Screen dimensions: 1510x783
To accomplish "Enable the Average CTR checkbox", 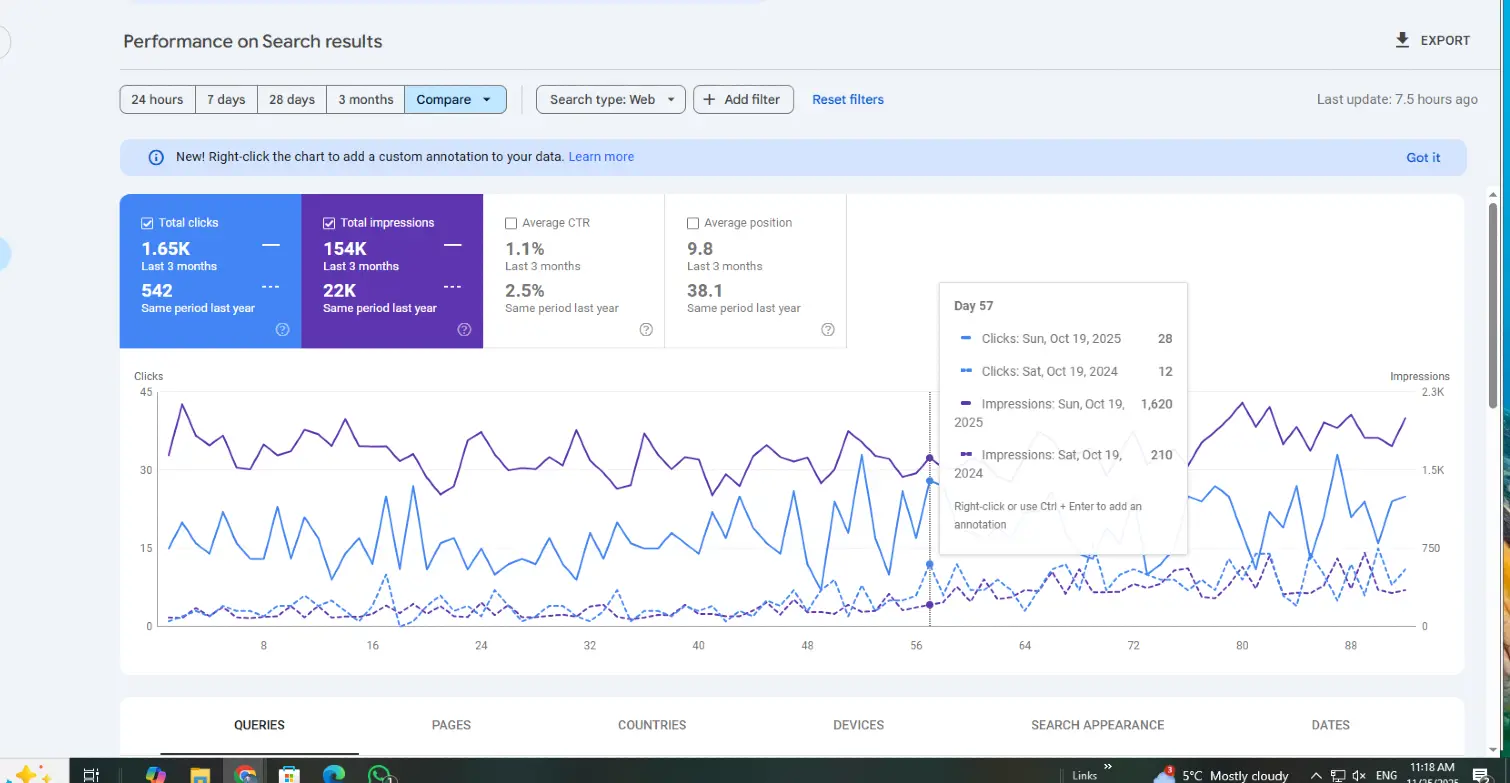I will [511, 223].
